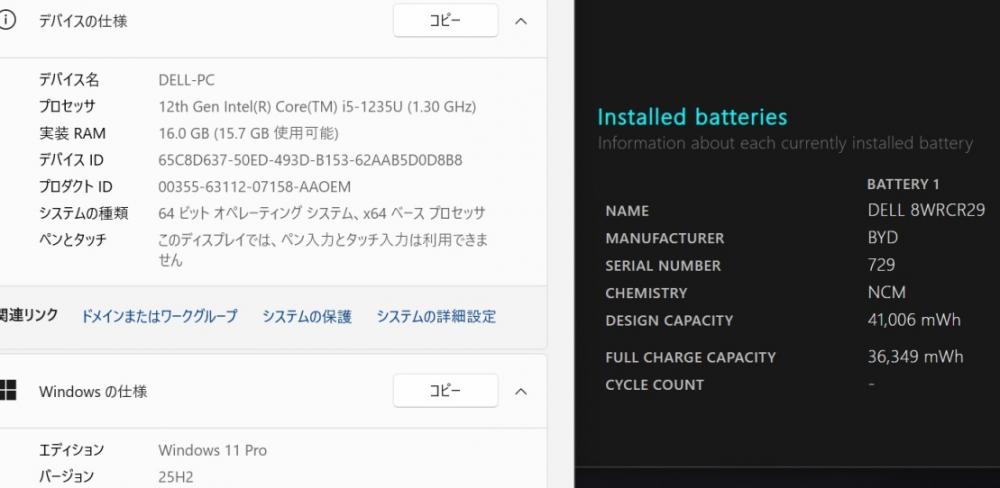
Task: Collapse the Windows の仕様 section chevron
Action: tap(521, 391)
